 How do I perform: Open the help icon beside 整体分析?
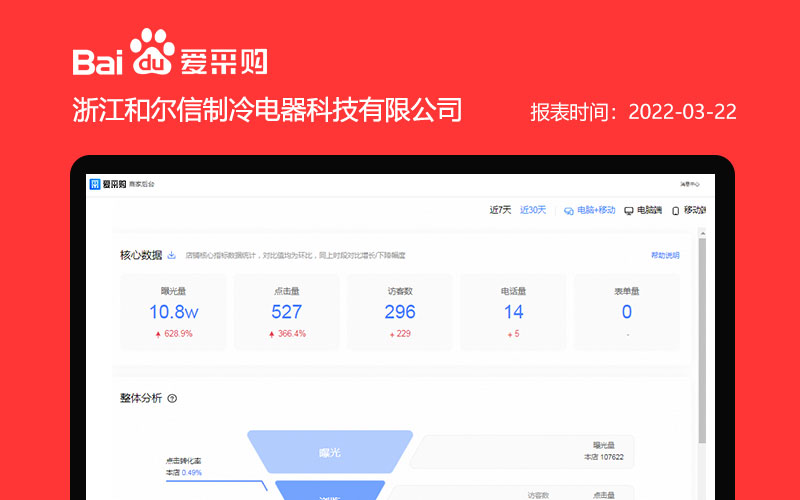click(x=172, y=398)
